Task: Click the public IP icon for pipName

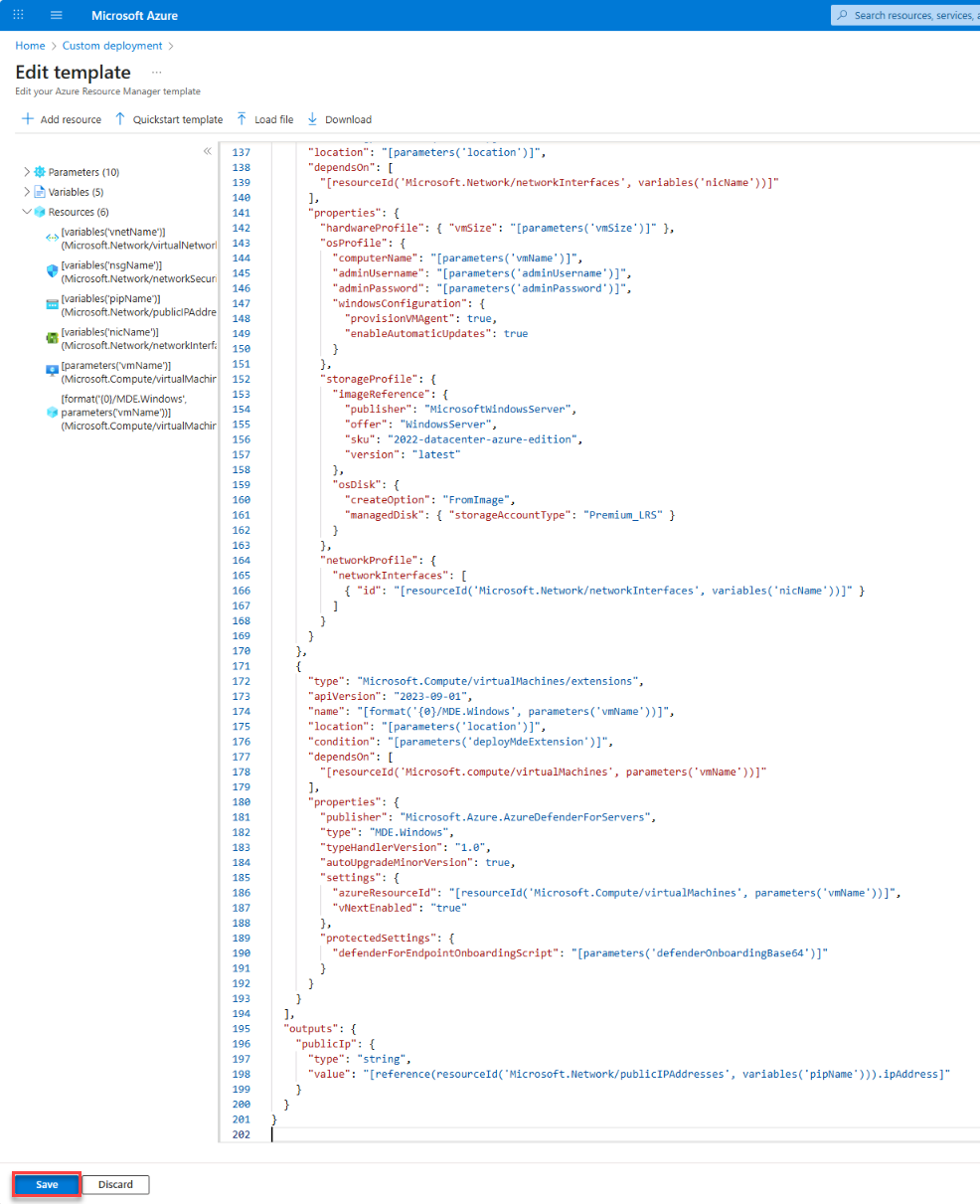Action: (52, 304)
